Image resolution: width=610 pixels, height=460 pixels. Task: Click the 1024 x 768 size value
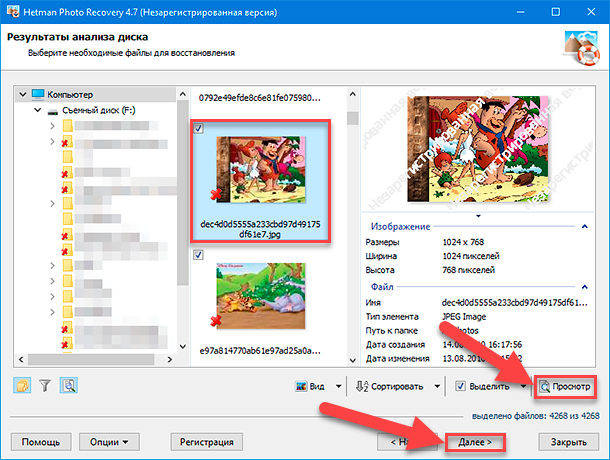(x=463, y=242)
